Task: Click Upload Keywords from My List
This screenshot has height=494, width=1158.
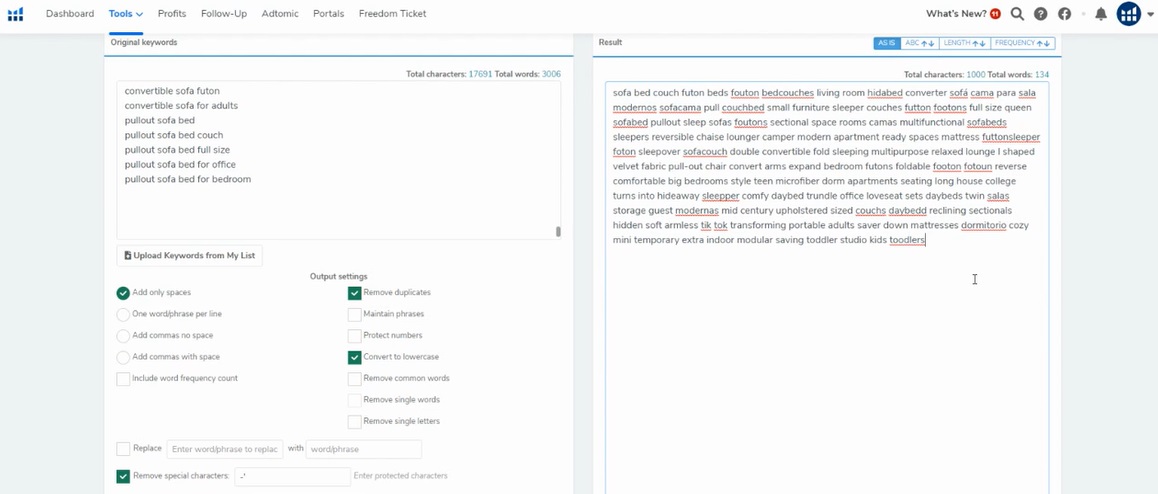Action: [189, 255]
